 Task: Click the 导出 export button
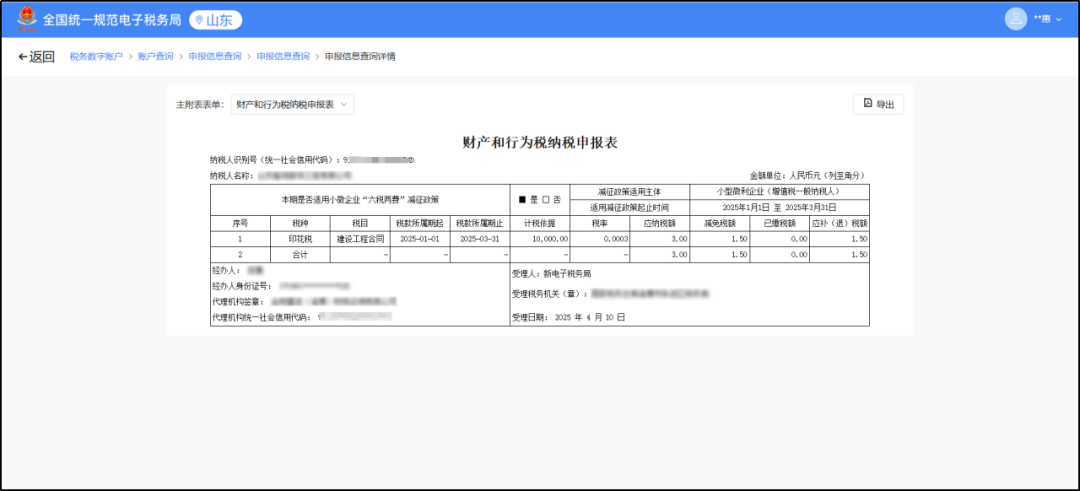click(878, 104)
